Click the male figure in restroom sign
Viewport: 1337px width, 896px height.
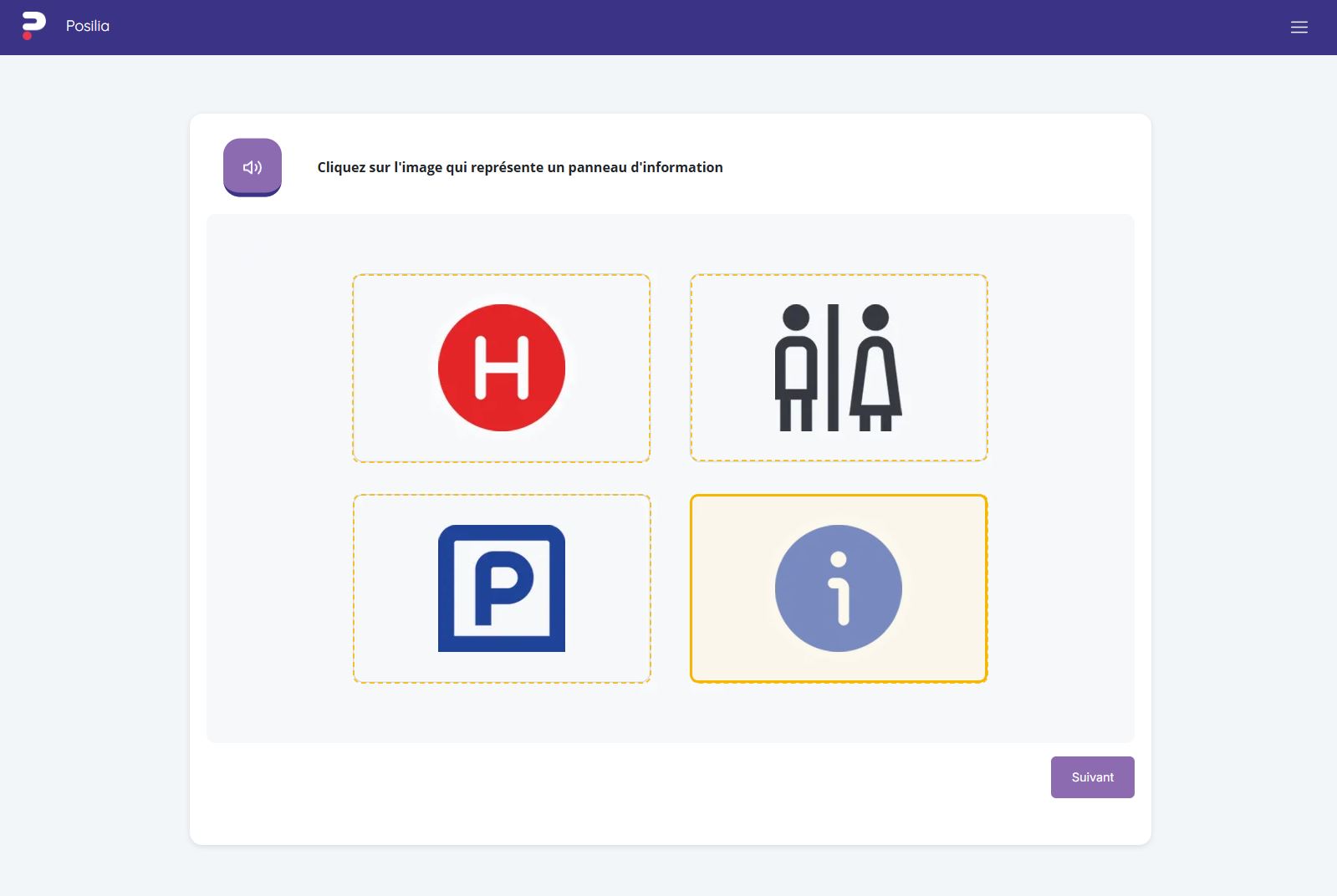[x=796, y=368]
